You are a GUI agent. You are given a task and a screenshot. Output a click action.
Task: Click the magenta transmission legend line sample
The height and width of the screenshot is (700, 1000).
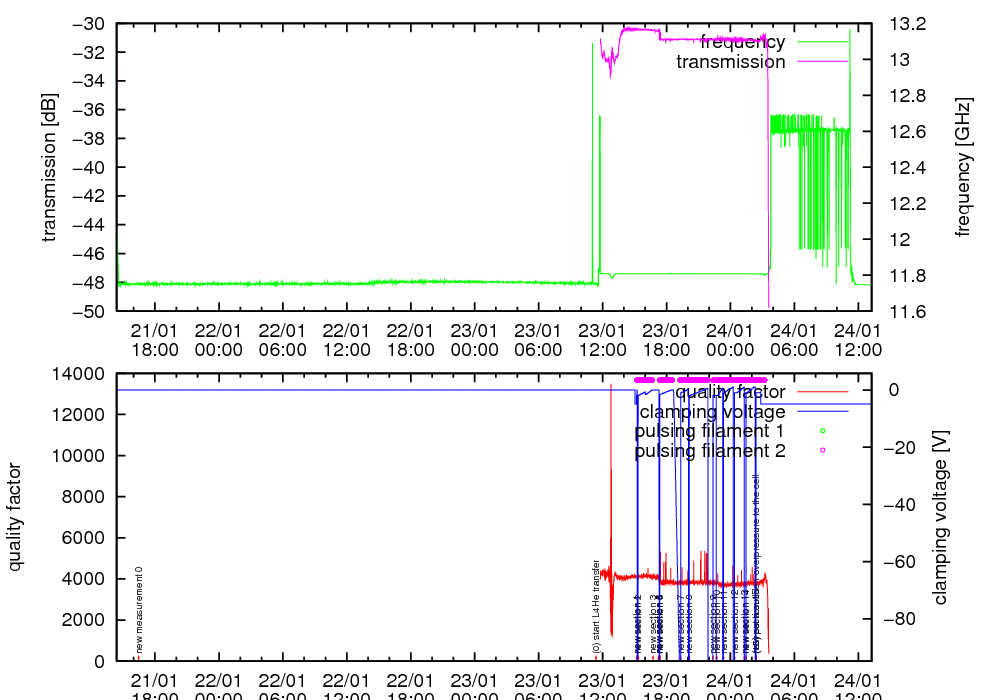click(822, 62)
